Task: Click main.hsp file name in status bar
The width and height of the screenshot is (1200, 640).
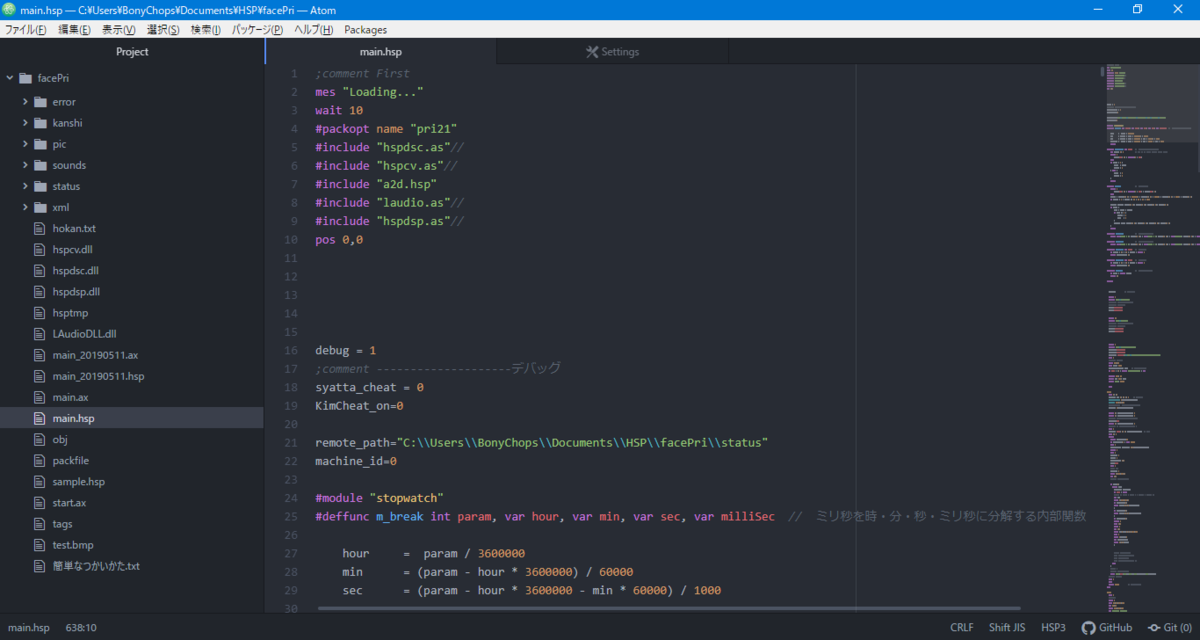Action: [x=28, y=628]
